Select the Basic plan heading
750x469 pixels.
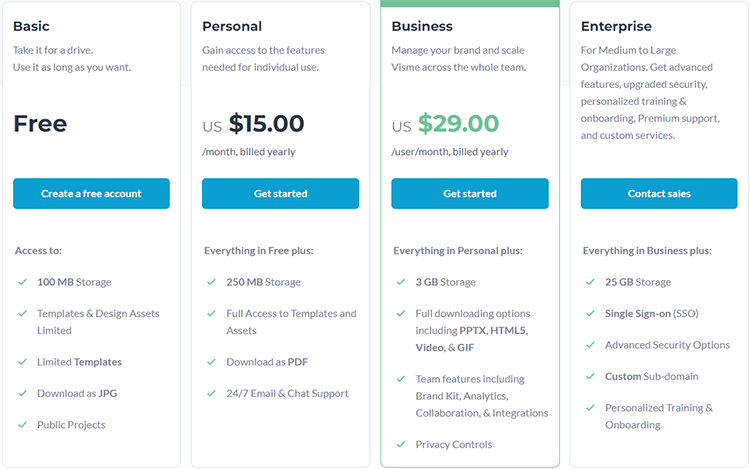click(x=31, y=26)
